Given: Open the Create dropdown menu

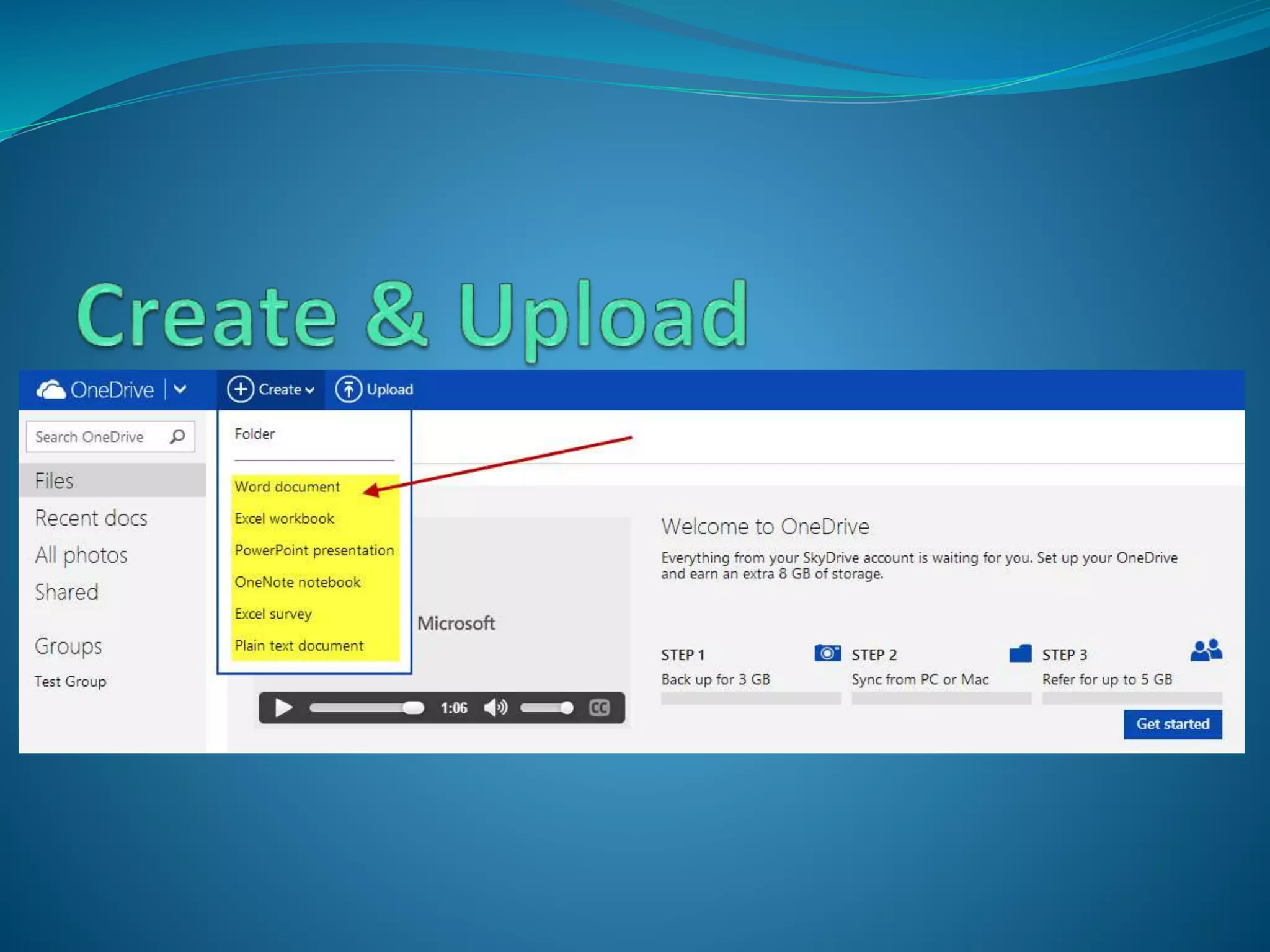Looking at the screenshot, I should click(272, 389).
